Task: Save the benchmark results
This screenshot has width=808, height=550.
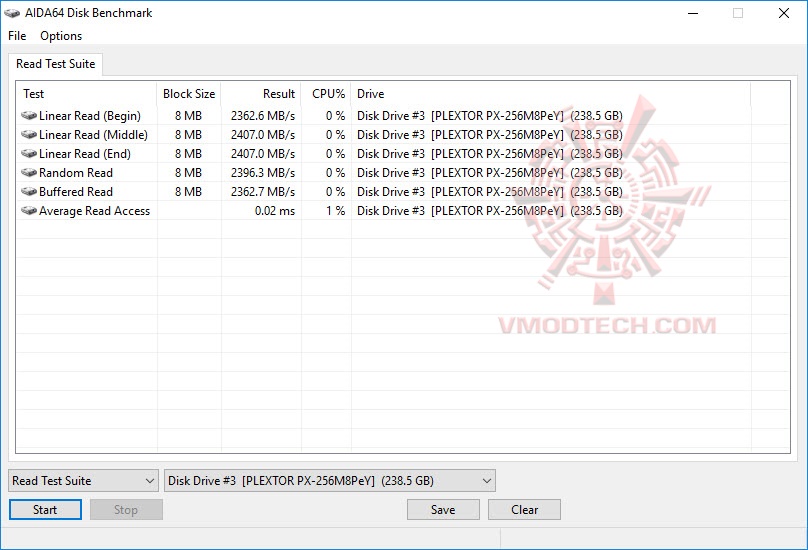Action: point(443,510)
